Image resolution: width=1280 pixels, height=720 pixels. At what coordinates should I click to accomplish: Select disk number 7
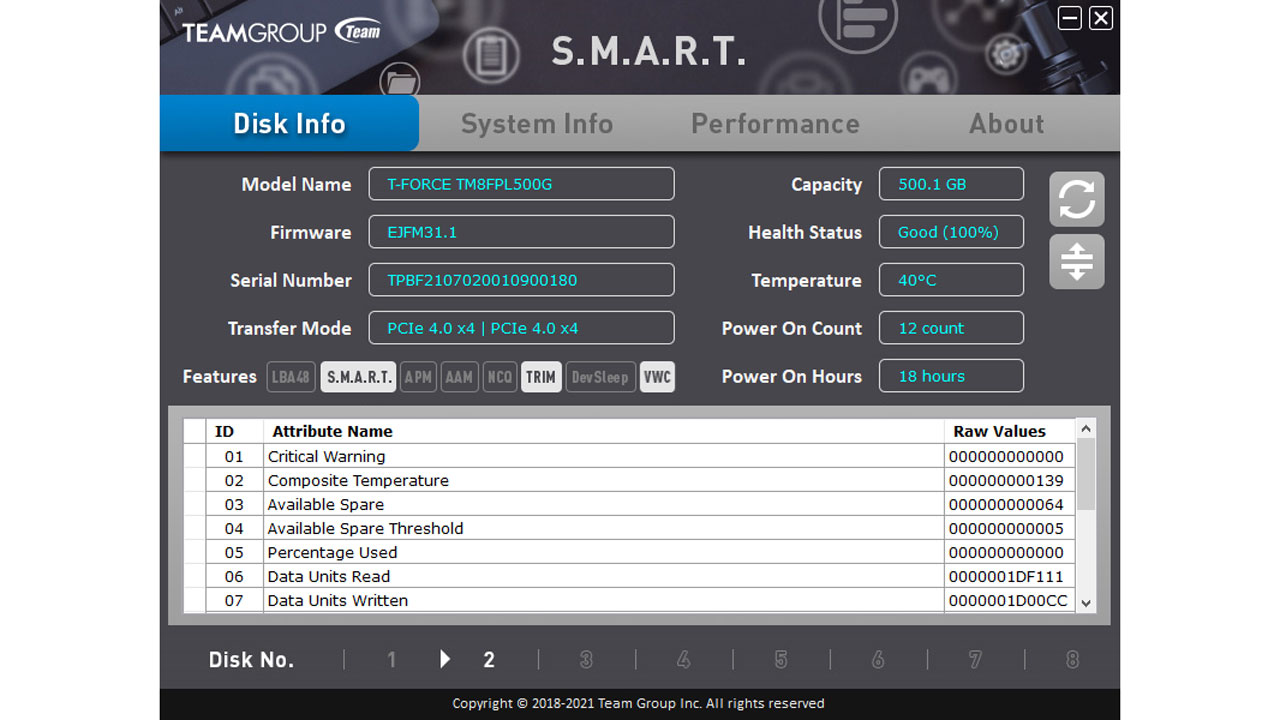[975, 660]
